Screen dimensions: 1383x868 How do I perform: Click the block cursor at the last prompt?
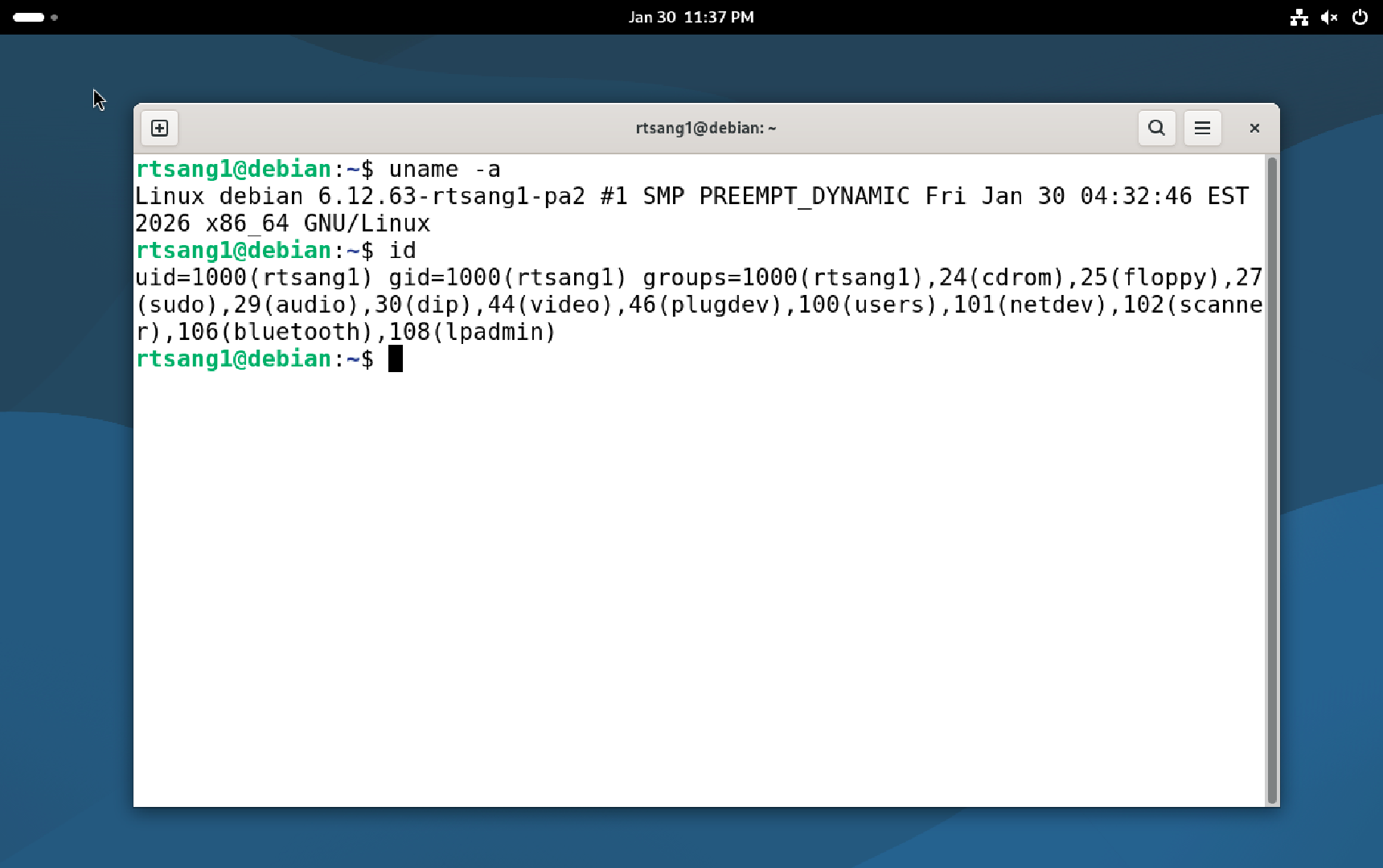tap(395, 358)
